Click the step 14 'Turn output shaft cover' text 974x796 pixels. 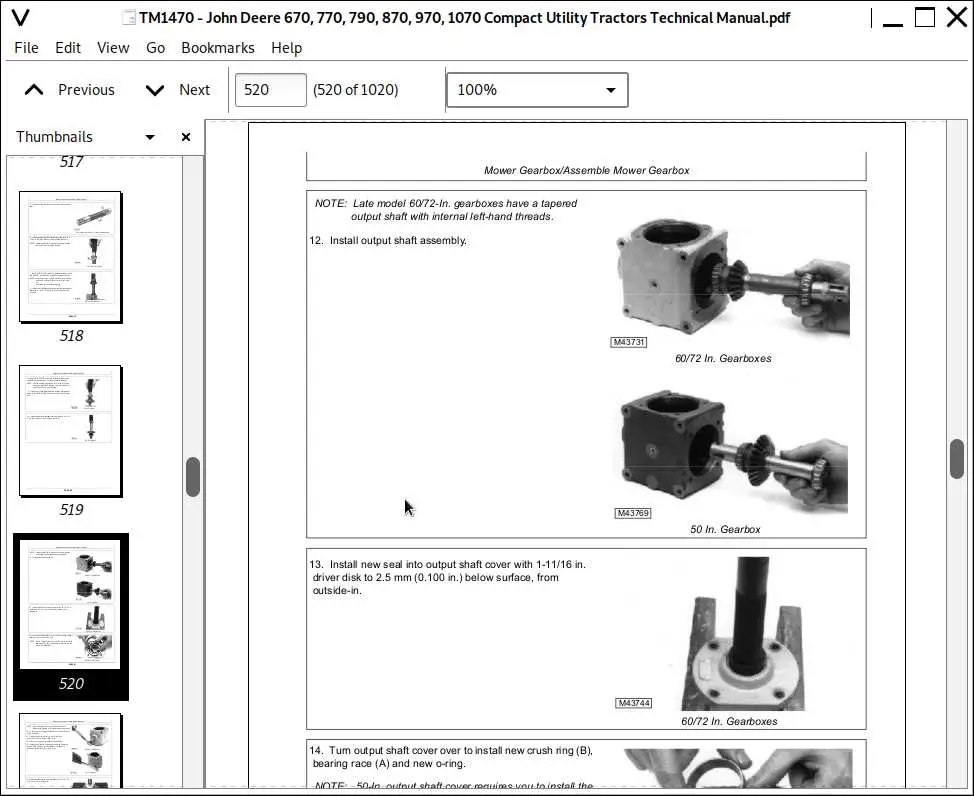pyautogui.click(x=452, y=757)
